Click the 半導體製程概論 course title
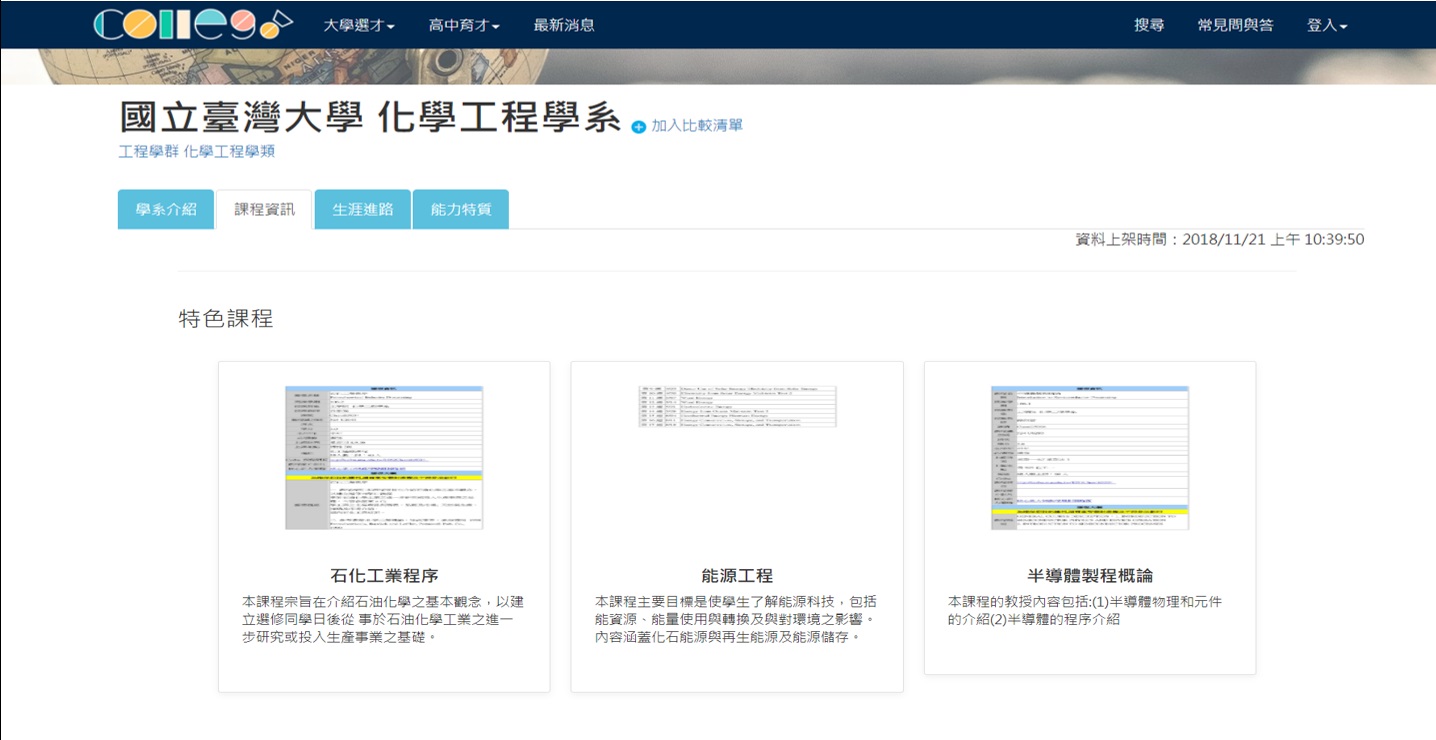 coord(1090,576)
